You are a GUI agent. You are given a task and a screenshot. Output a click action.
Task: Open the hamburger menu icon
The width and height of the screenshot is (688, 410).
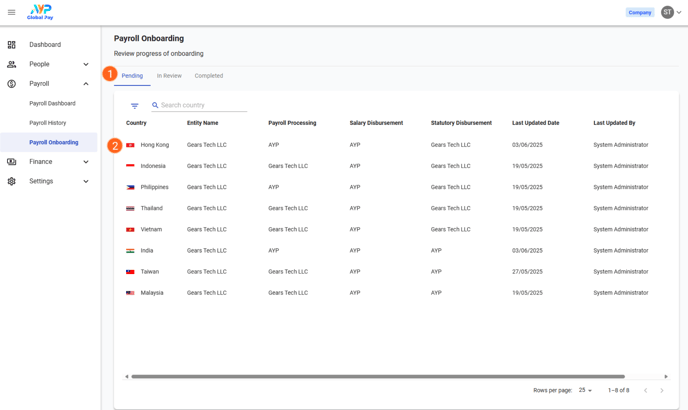[x=11, y=12]
